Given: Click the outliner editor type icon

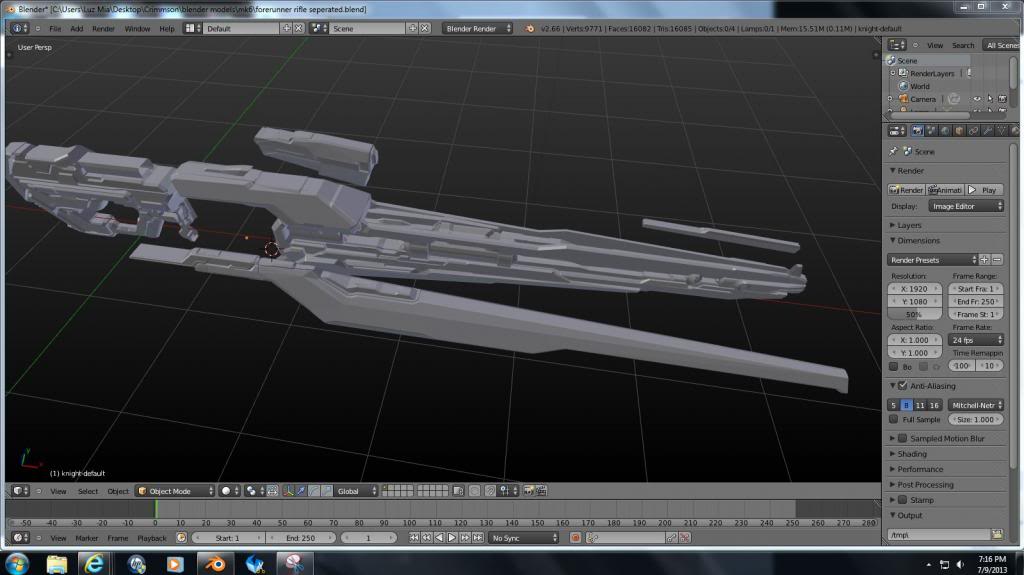Looking at the screenshot, I should [x=896, y=45].
